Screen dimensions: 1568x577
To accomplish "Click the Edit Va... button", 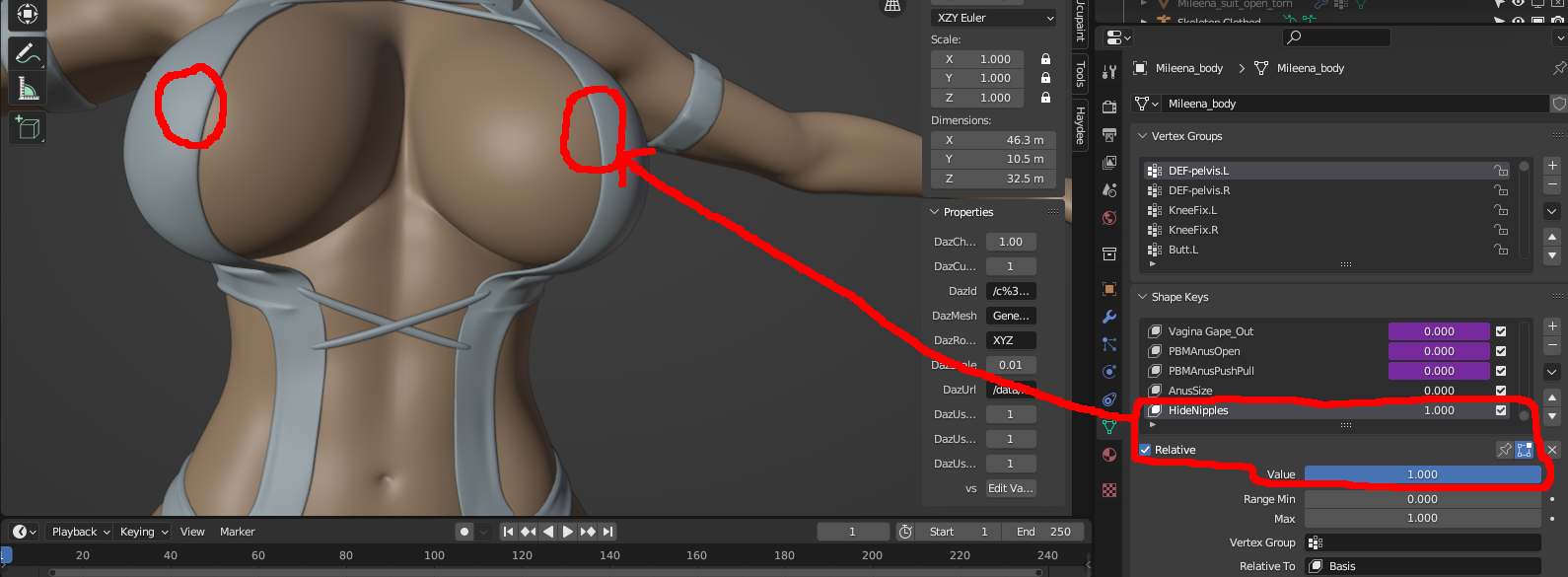I will (x=1011, y=488).
